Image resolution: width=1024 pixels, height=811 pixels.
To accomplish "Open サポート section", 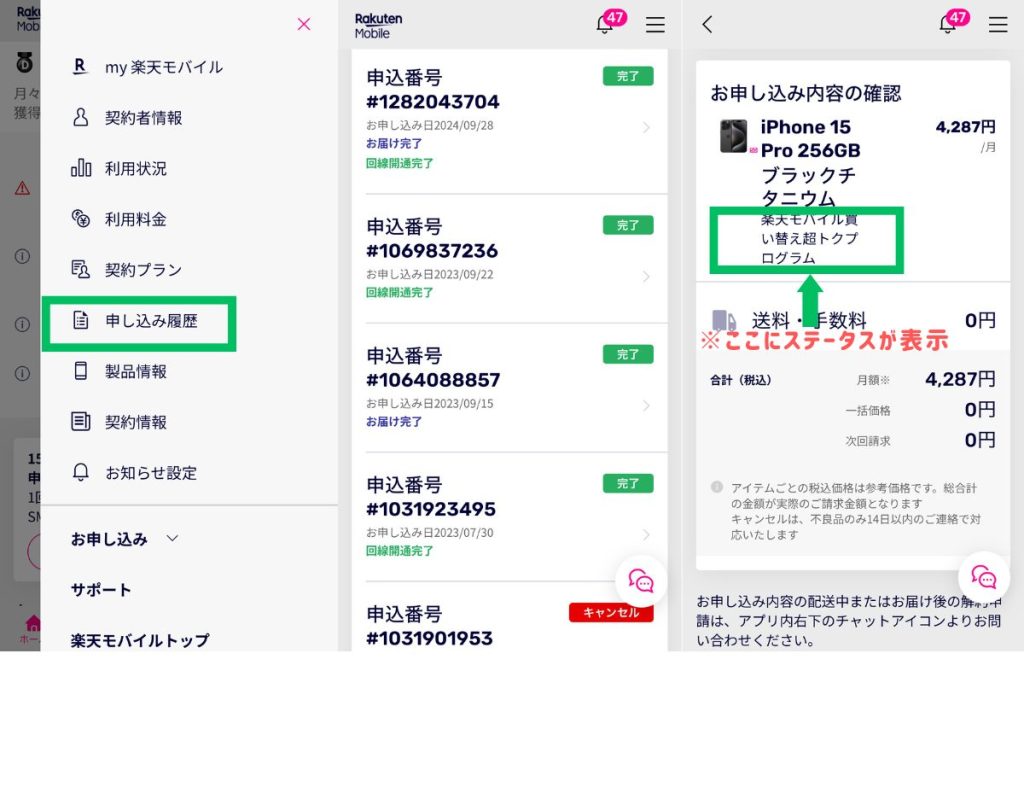I will click(x=101, y=590).
